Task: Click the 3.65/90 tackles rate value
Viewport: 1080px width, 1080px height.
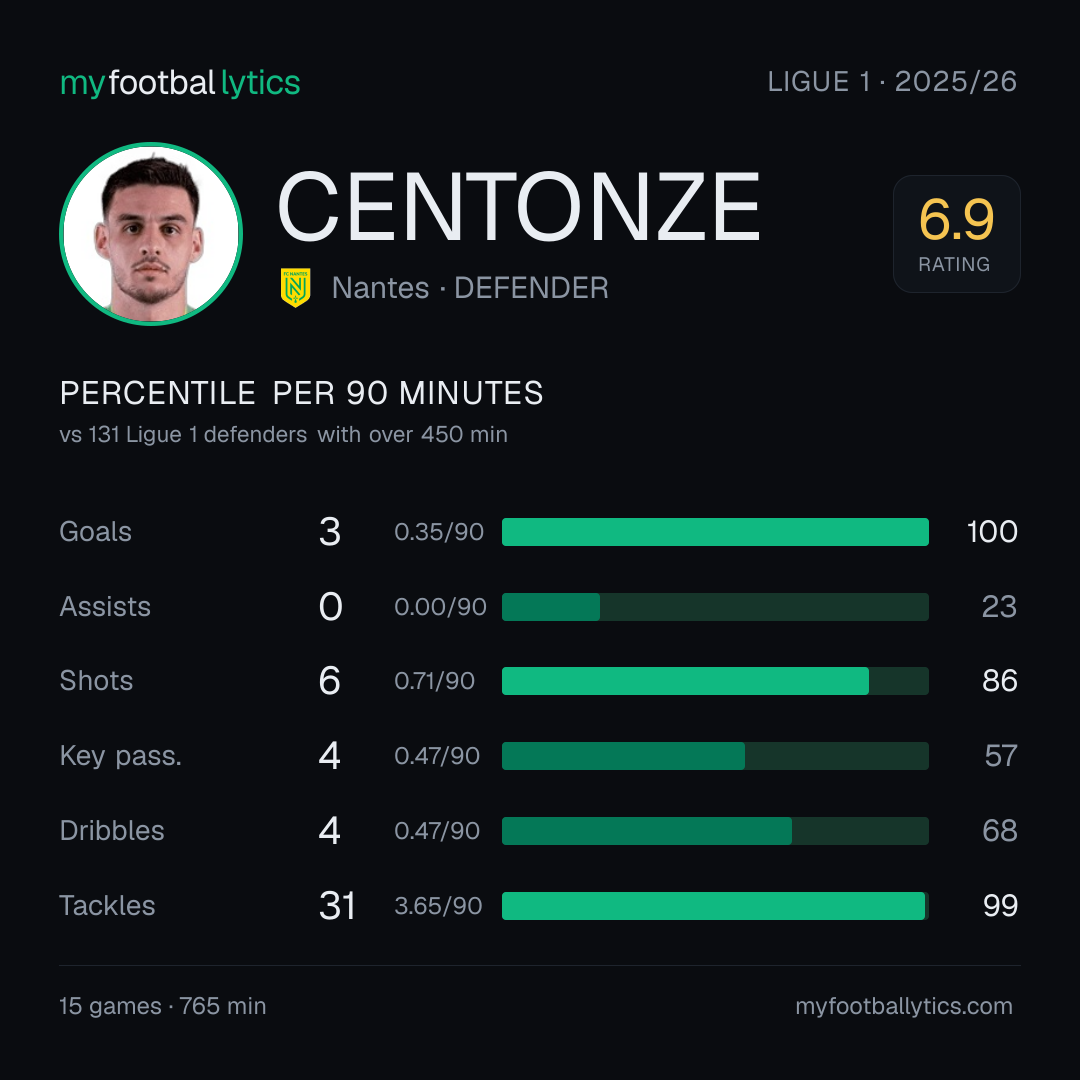Action: tap(438, 906)
